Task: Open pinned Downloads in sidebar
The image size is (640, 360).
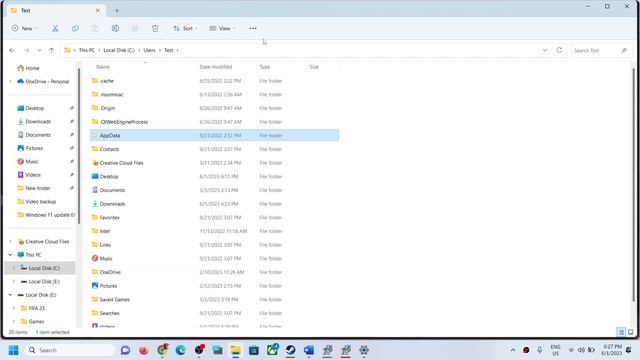Action: click(x=34, y=122)
